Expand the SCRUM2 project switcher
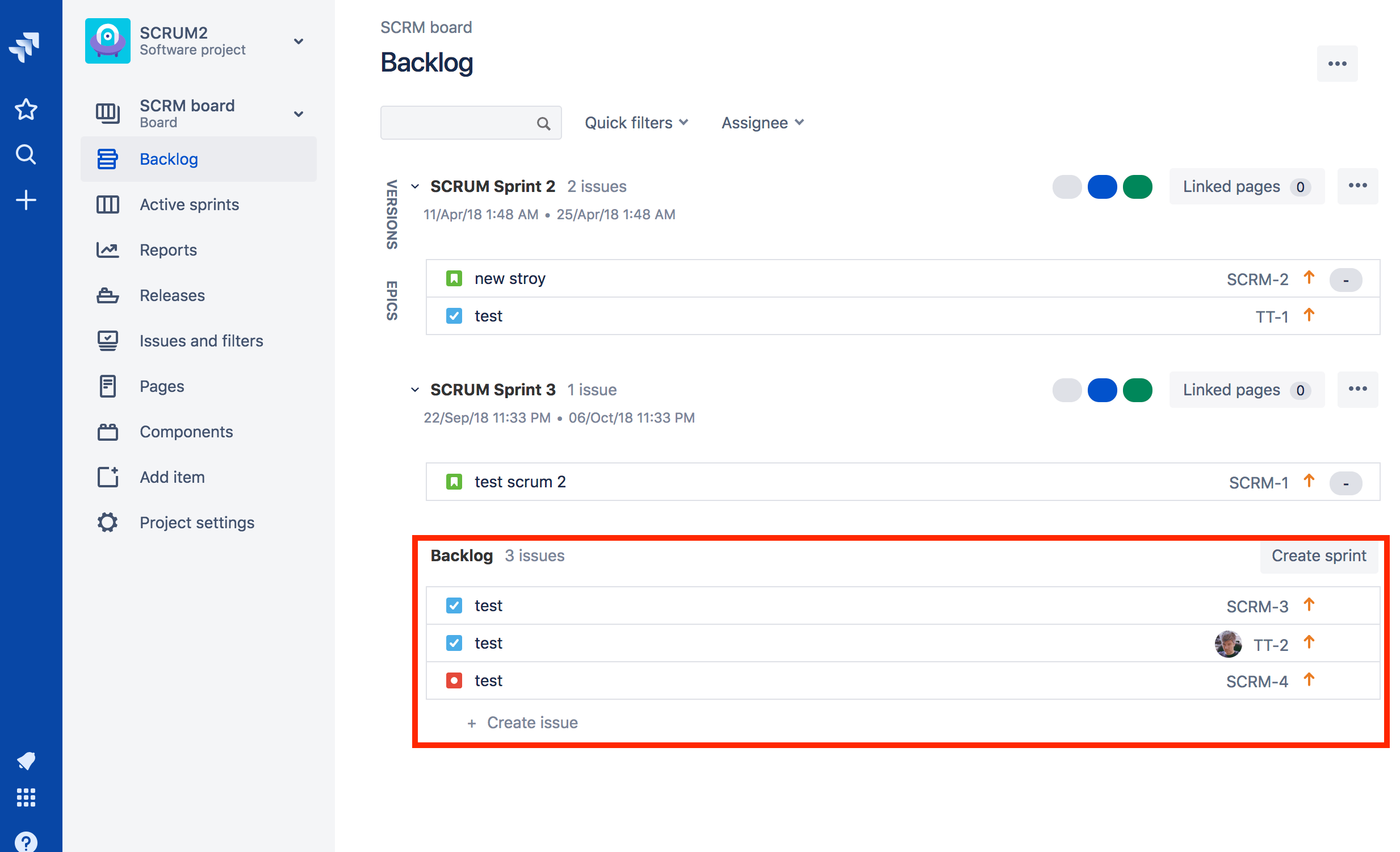1400x852 pixels. click(x=299, y=41)
